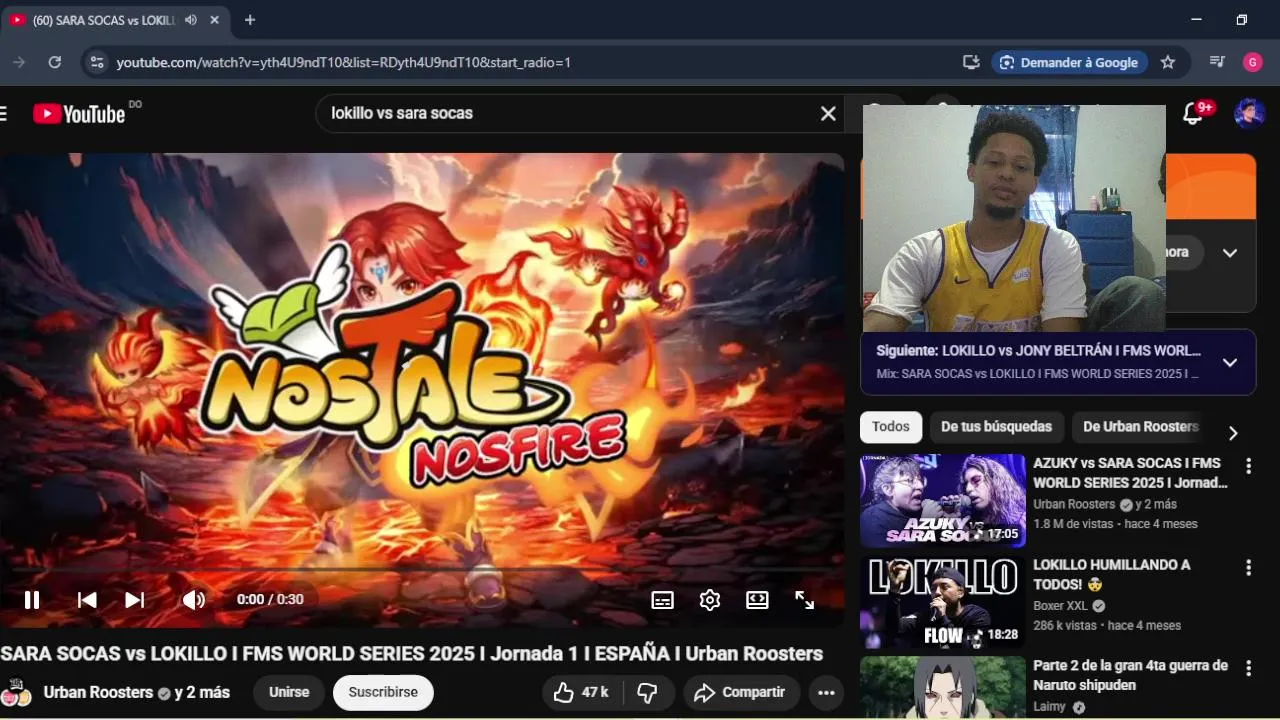1280x720 pixels.
Task: Subscribe using Suscribirse button
Action: click(383, 692)
